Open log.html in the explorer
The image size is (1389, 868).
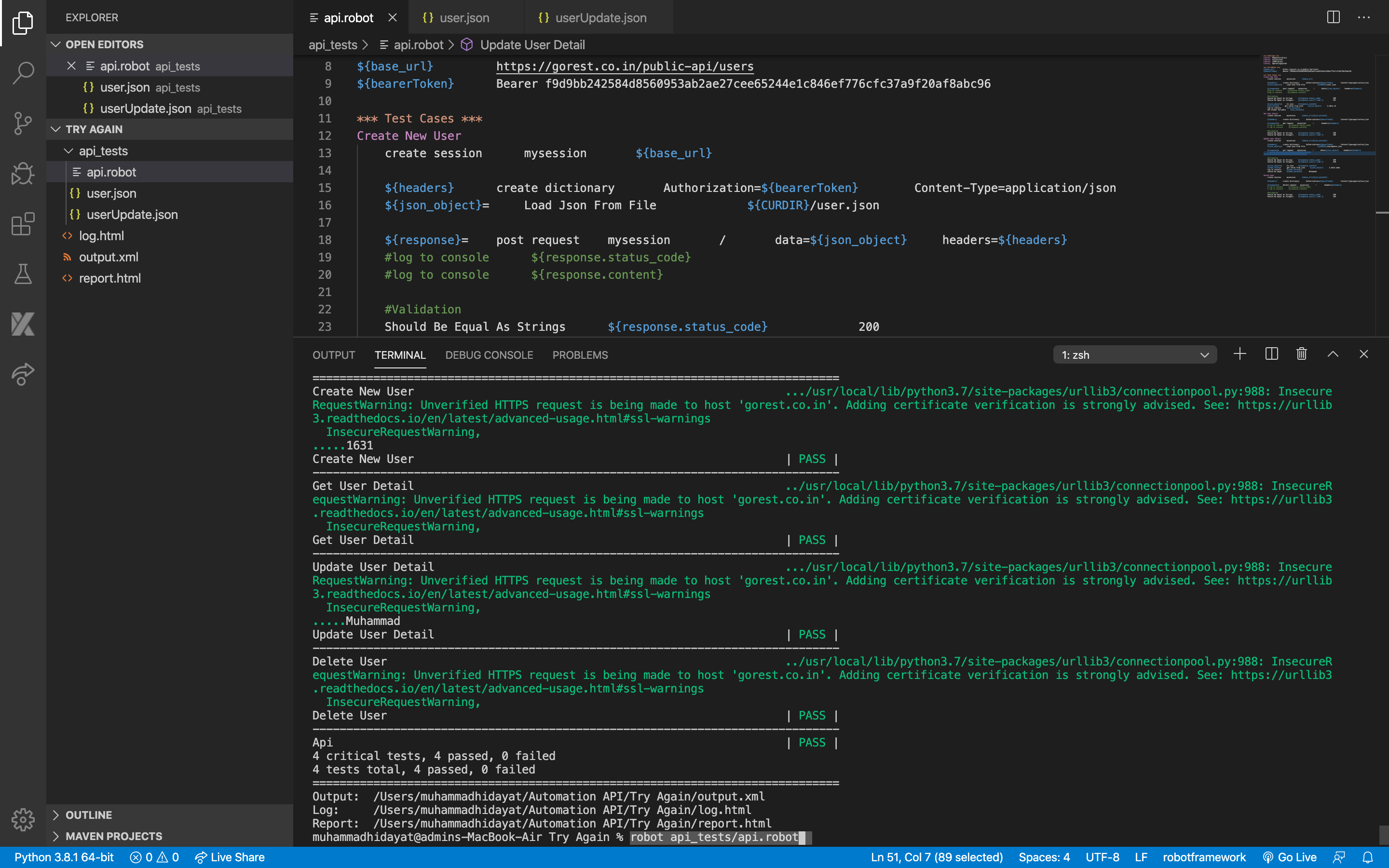[x=170, y=236]
